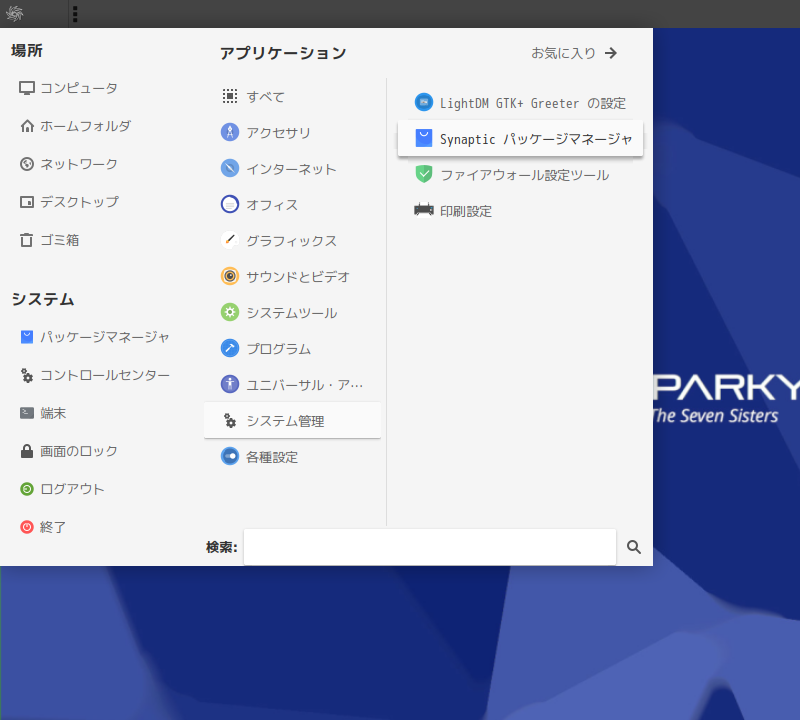Launch 端末 terminal icon

(x=27, y=413)
